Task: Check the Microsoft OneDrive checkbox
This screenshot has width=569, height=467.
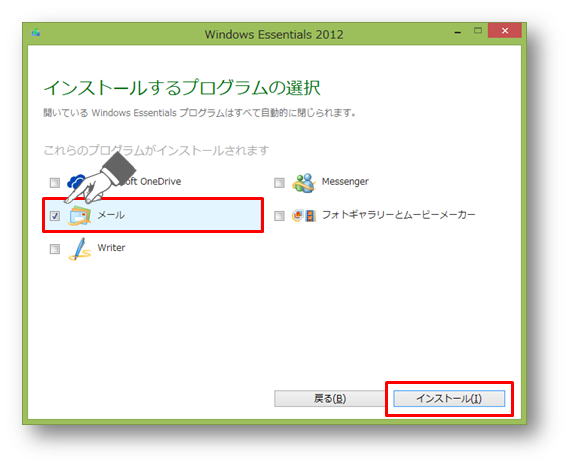Action: (55, 183)
